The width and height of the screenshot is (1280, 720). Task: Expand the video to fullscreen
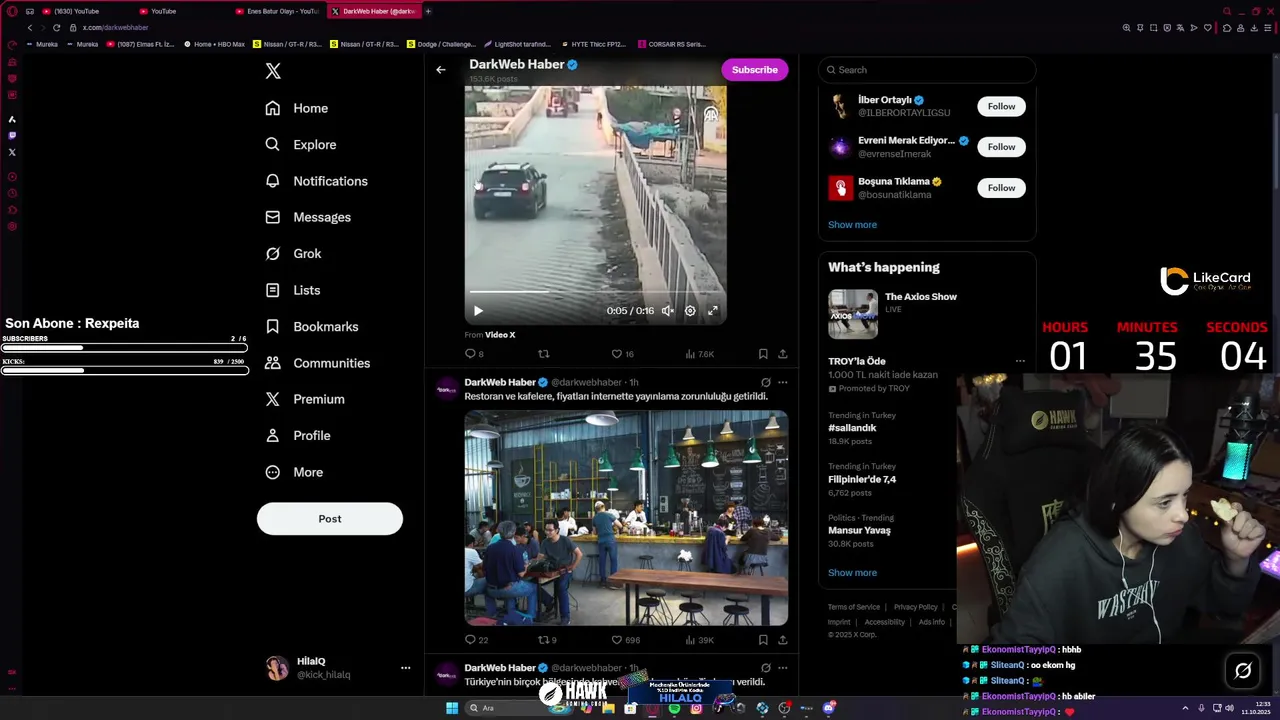coord(713,311)
